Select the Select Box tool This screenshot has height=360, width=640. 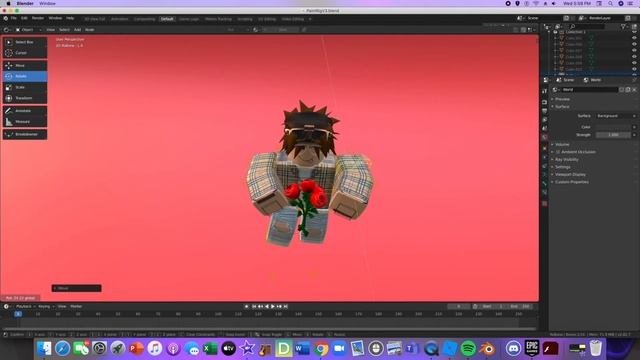(x=25, y=42)
